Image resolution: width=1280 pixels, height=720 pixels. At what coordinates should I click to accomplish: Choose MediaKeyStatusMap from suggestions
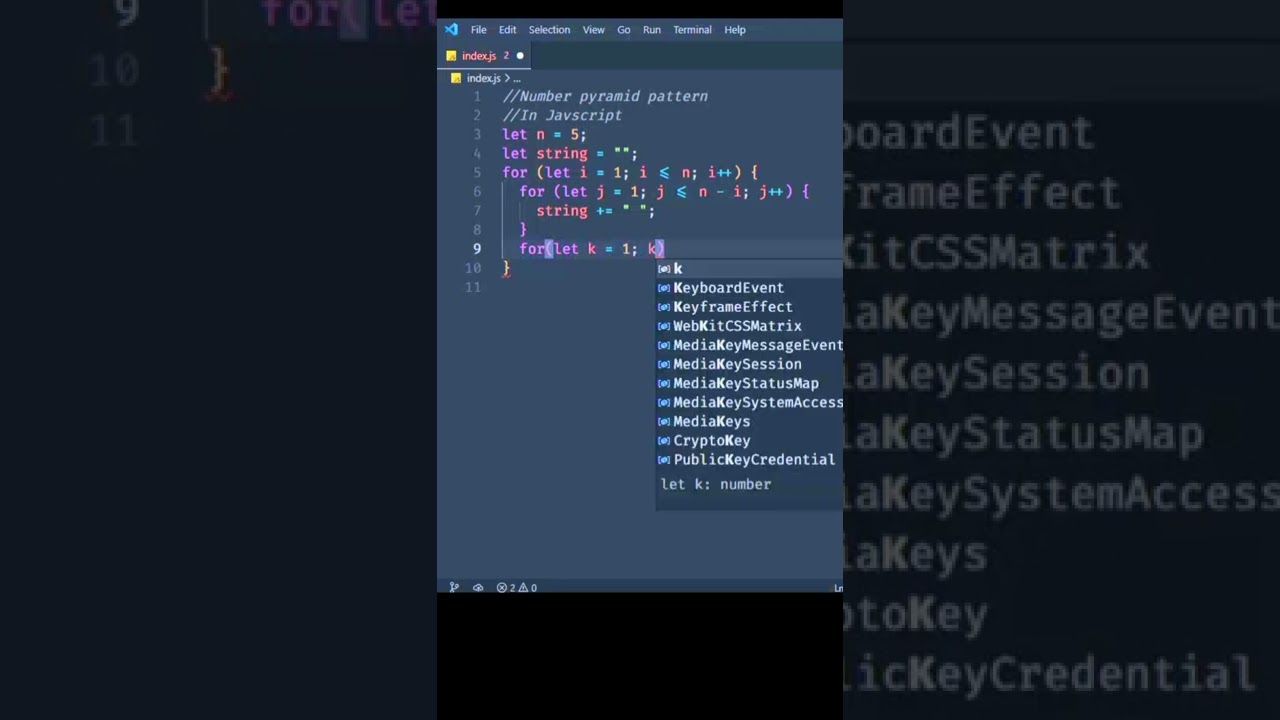point(749,383)
